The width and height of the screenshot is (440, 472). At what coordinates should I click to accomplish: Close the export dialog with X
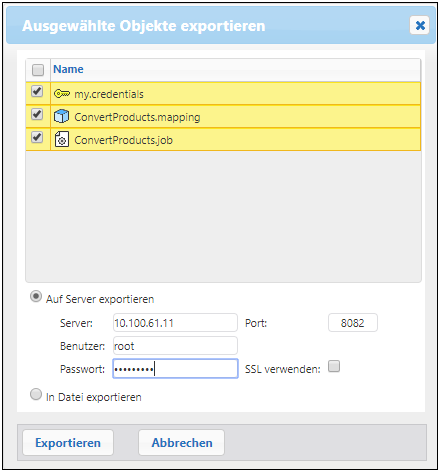(420, 25)
